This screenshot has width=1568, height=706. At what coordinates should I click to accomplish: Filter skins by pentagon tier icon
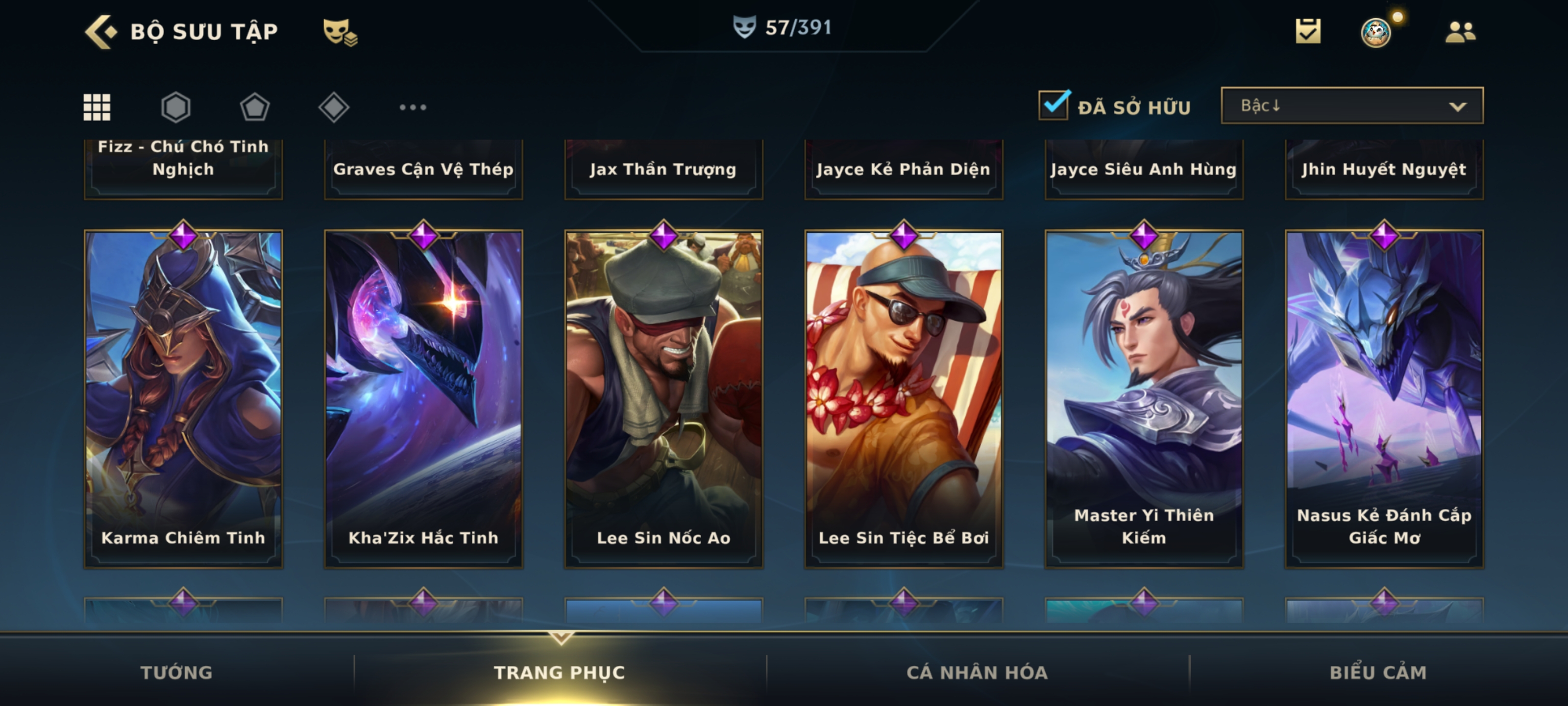click(254, 107)
